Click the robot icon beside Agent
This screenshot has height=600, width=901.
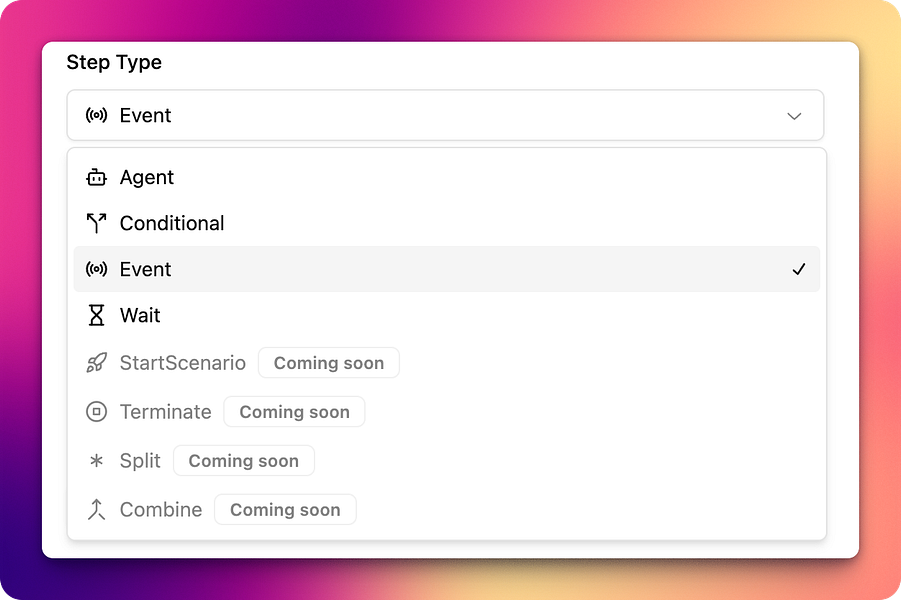[96, 178]
